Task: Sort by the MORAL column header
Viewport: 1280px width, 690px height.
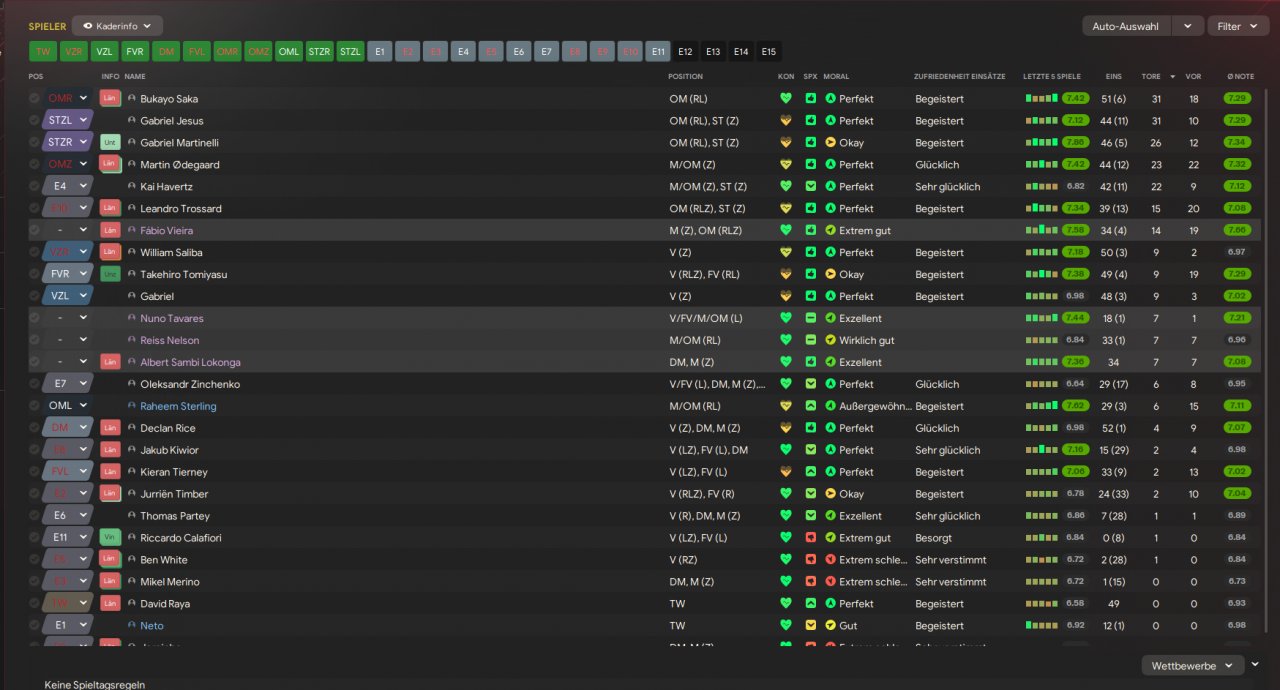Action: [x=836, y=76]
